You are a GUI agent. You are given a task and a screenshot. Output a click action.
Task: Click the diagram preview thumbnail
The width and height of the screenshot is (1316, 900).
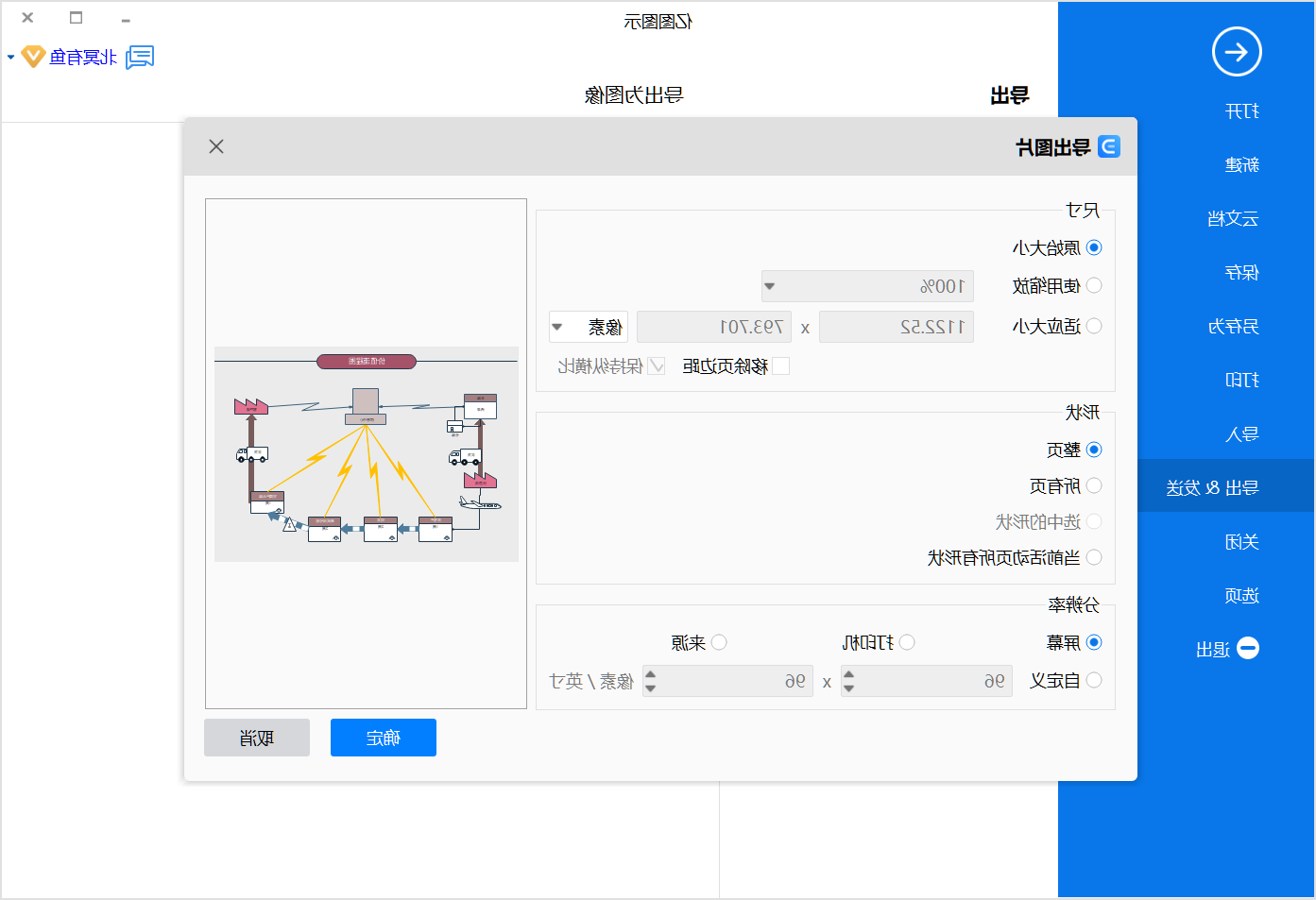click(367, 454)
